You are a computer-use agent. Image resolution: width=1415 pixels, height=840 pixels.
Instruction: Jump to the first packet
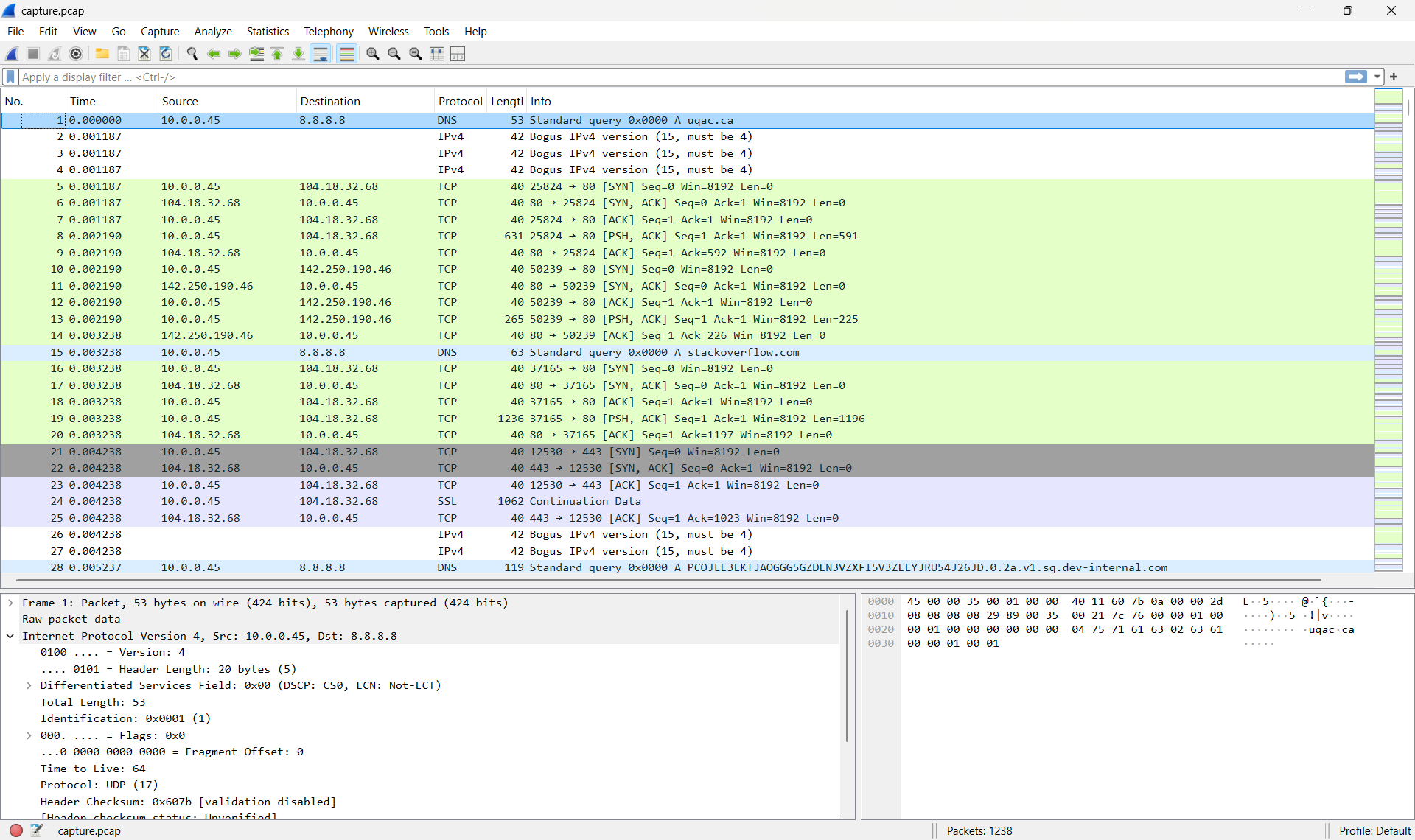278,54
